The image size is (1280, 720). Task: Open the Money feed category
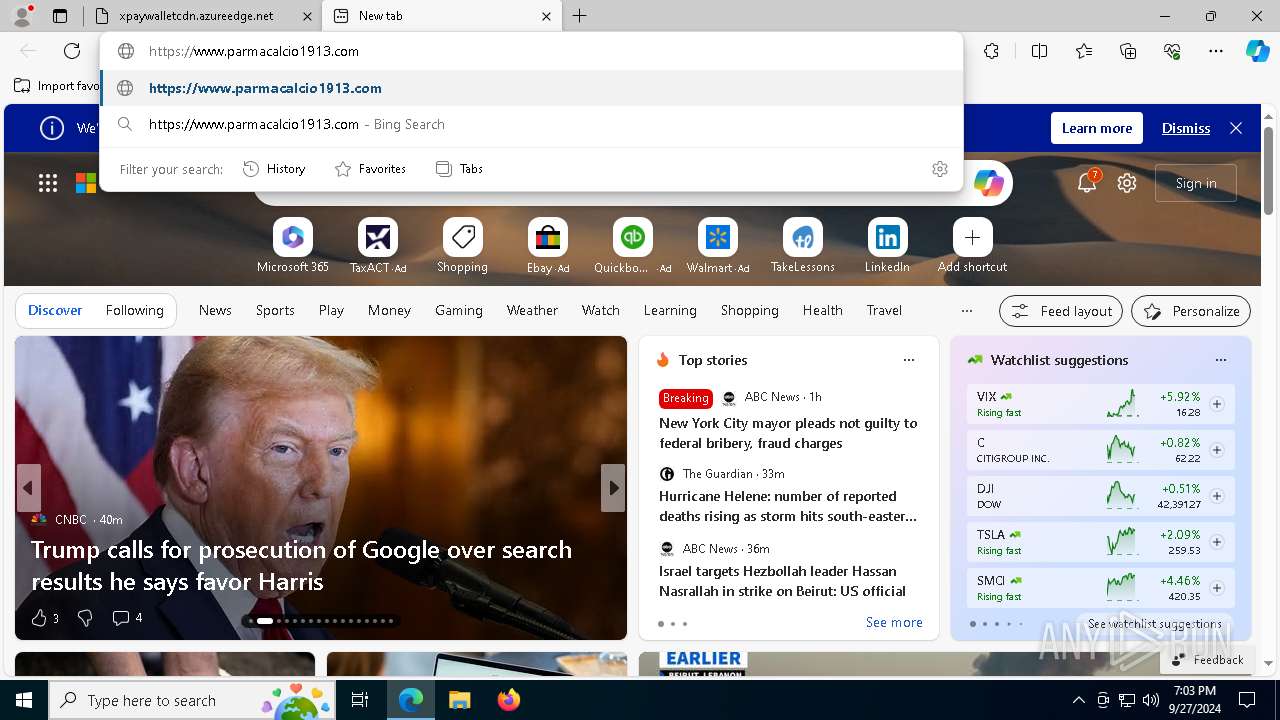pyautogui.click(x=389, y=311)
